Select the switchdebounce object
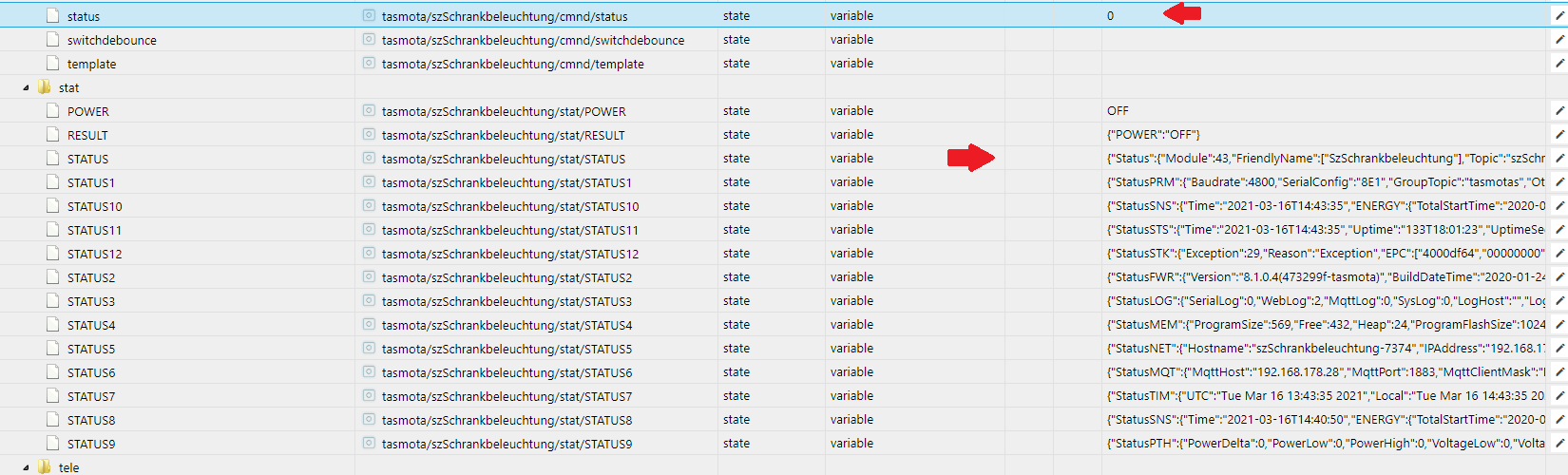Image resolution: width=1568 pixels, height=475 pixels. [x=112, y=40]
